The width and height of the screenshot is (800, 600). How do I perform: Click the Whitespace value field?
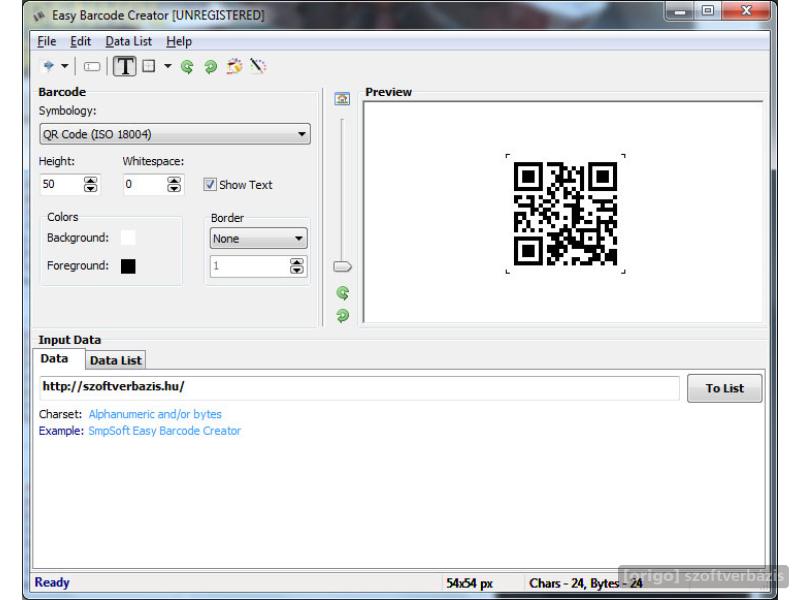(x=145, y=184)
